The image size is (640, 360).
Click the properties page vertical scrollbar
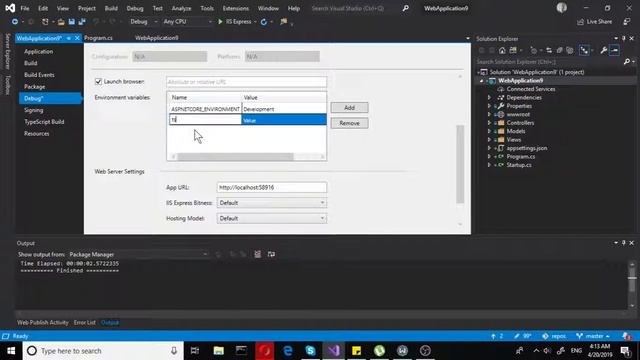(x=460, y=164)
